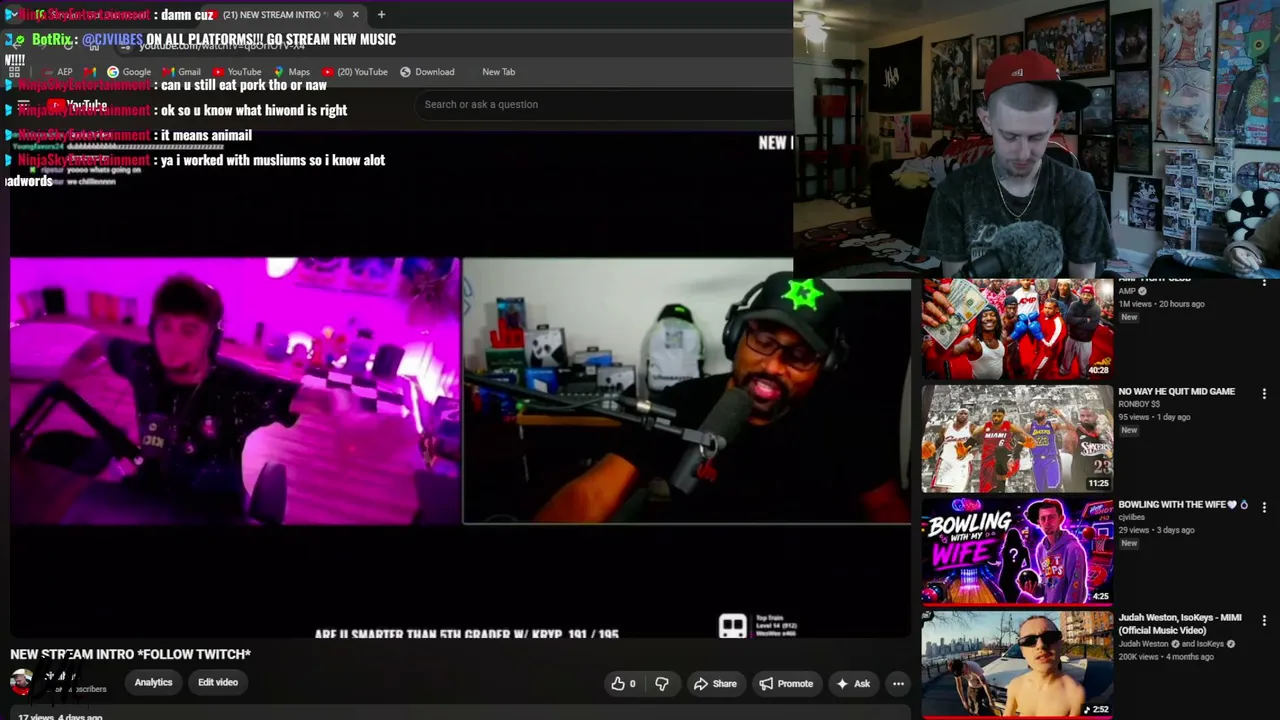Open the New Tab bookmark
The image size is (1280, 720).
tap(498, 72)
